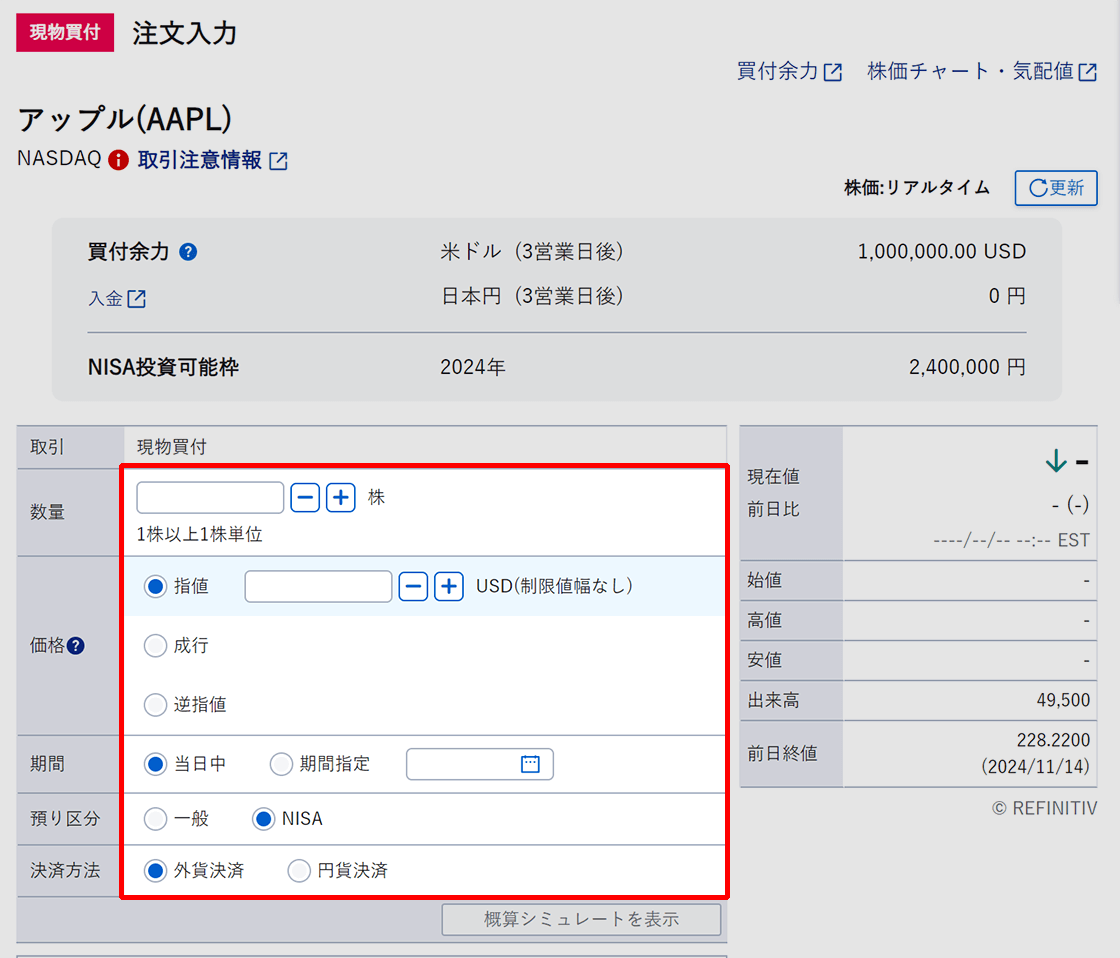
Task: Click the 指値 price input field
Action: (318, 587)
